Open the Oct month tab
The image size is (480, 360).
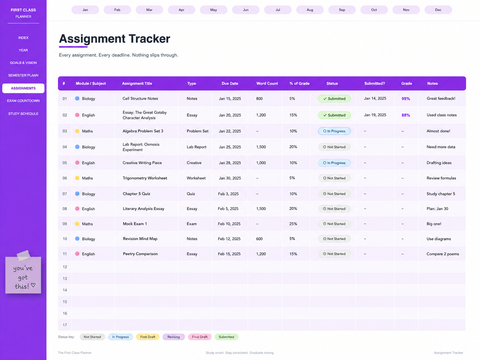pos(374,10)
